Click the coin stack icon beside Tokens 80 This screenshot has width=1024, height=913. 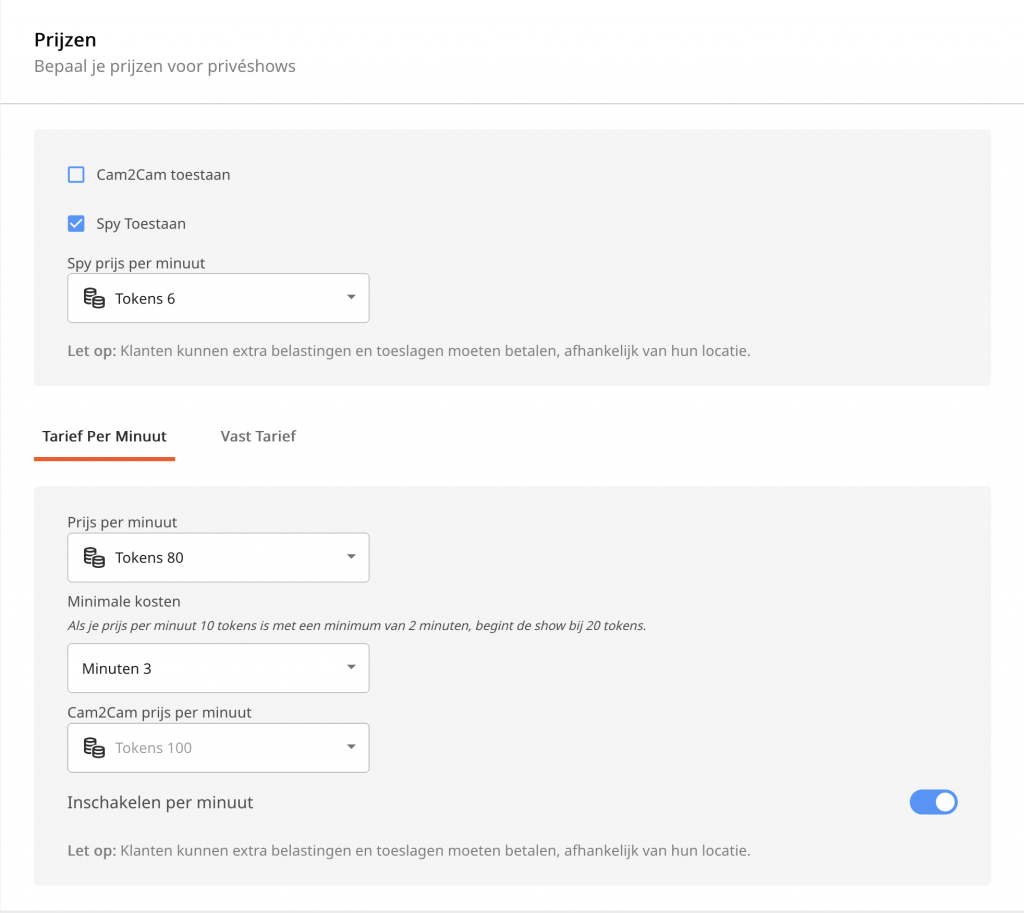tap(94, 557)
